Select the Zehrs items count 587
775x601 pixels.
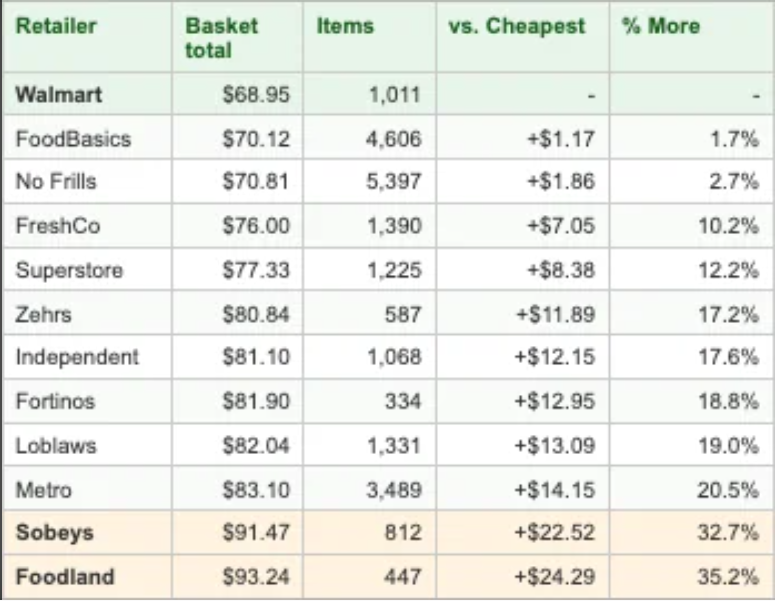pyautogui.click(x=402, y=314)
